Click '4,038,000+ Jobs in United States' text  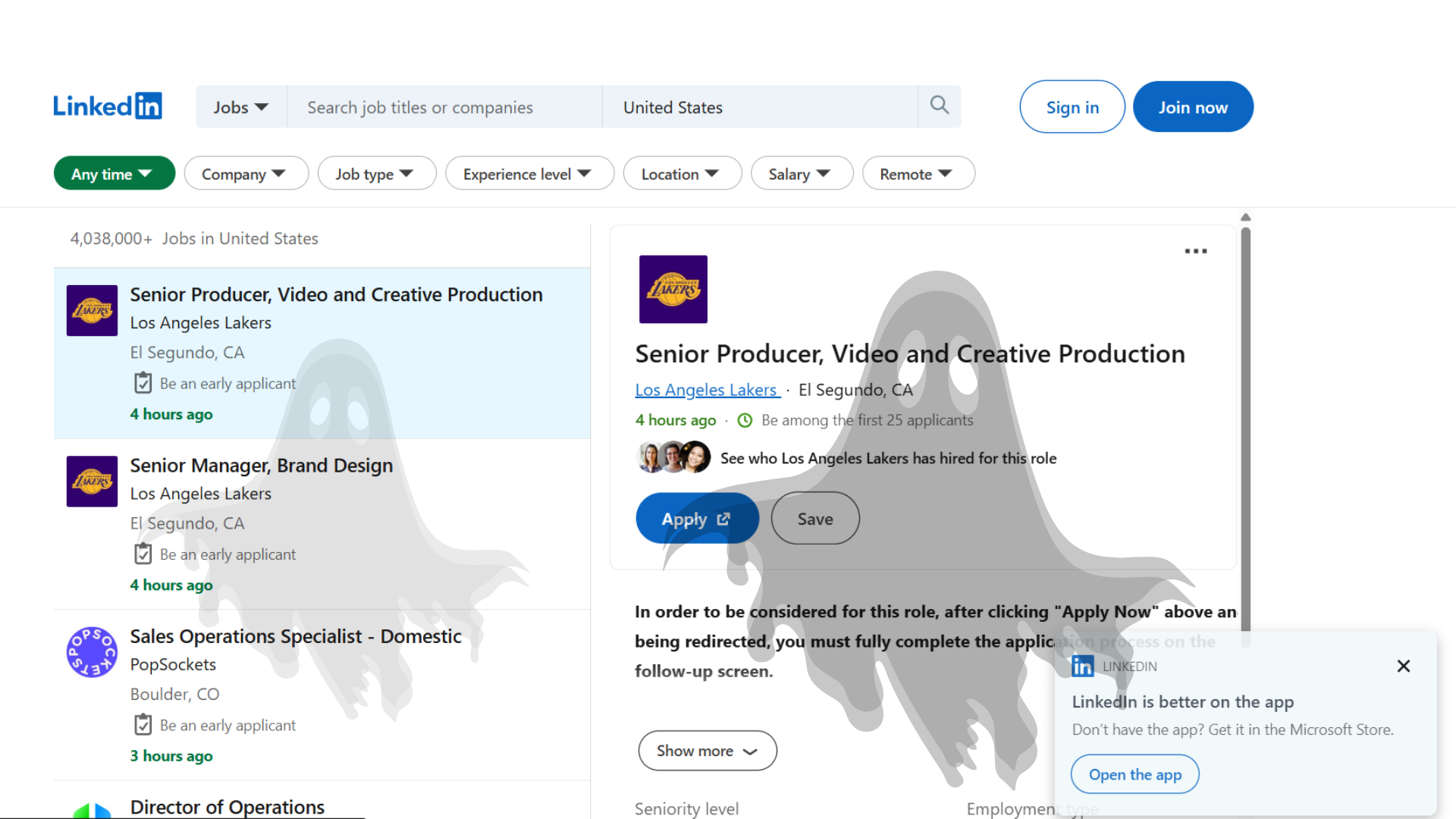tap(194, 238)
